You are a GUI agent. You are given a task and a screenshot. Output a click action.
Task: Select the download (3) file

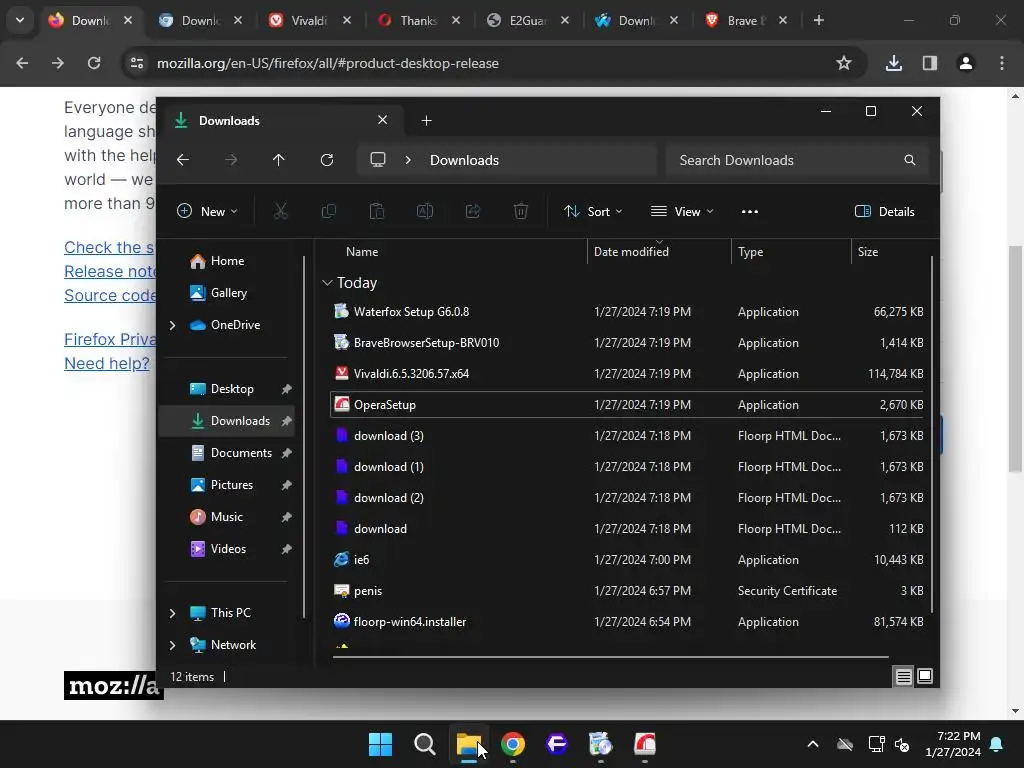coord(628,436)
